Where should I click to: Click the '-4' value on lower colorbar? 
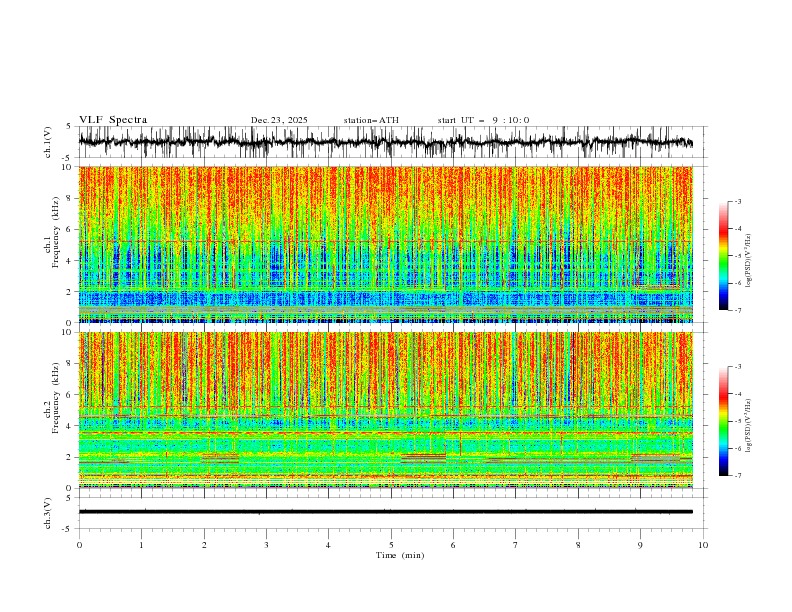(x=738, y=394)
